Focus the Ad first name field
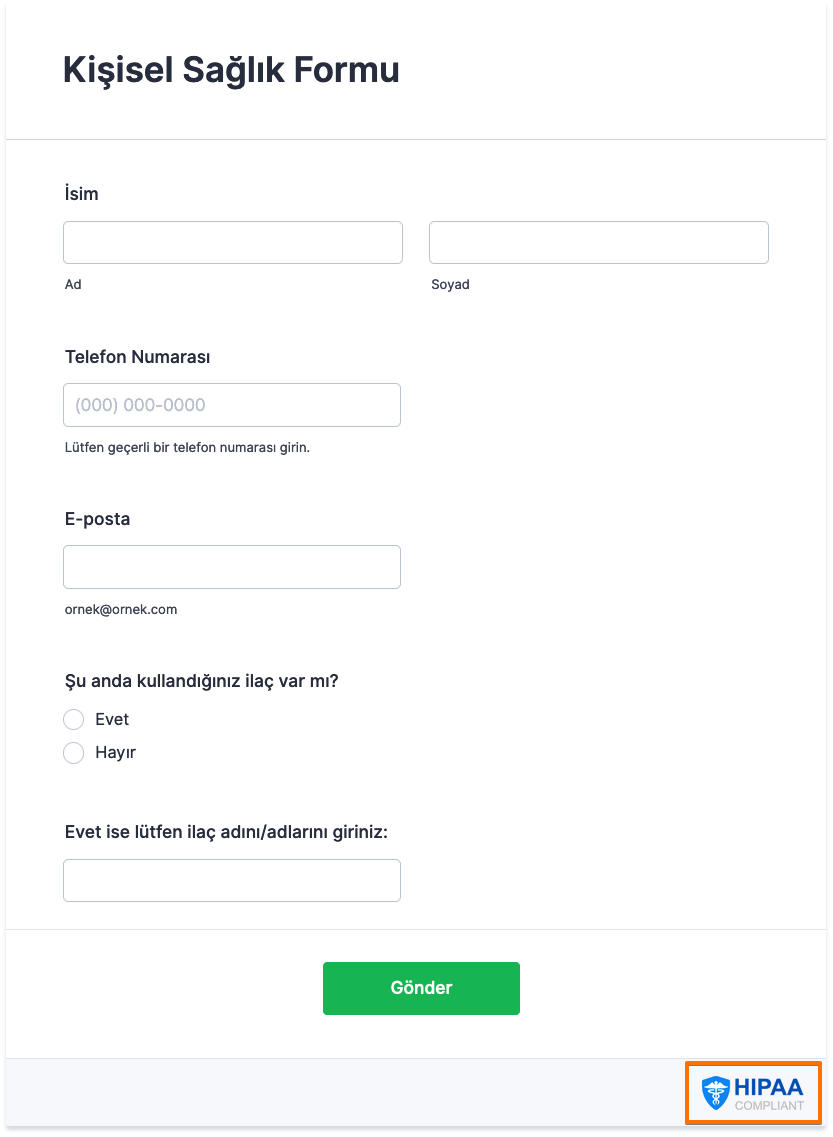 pos(233,242)
